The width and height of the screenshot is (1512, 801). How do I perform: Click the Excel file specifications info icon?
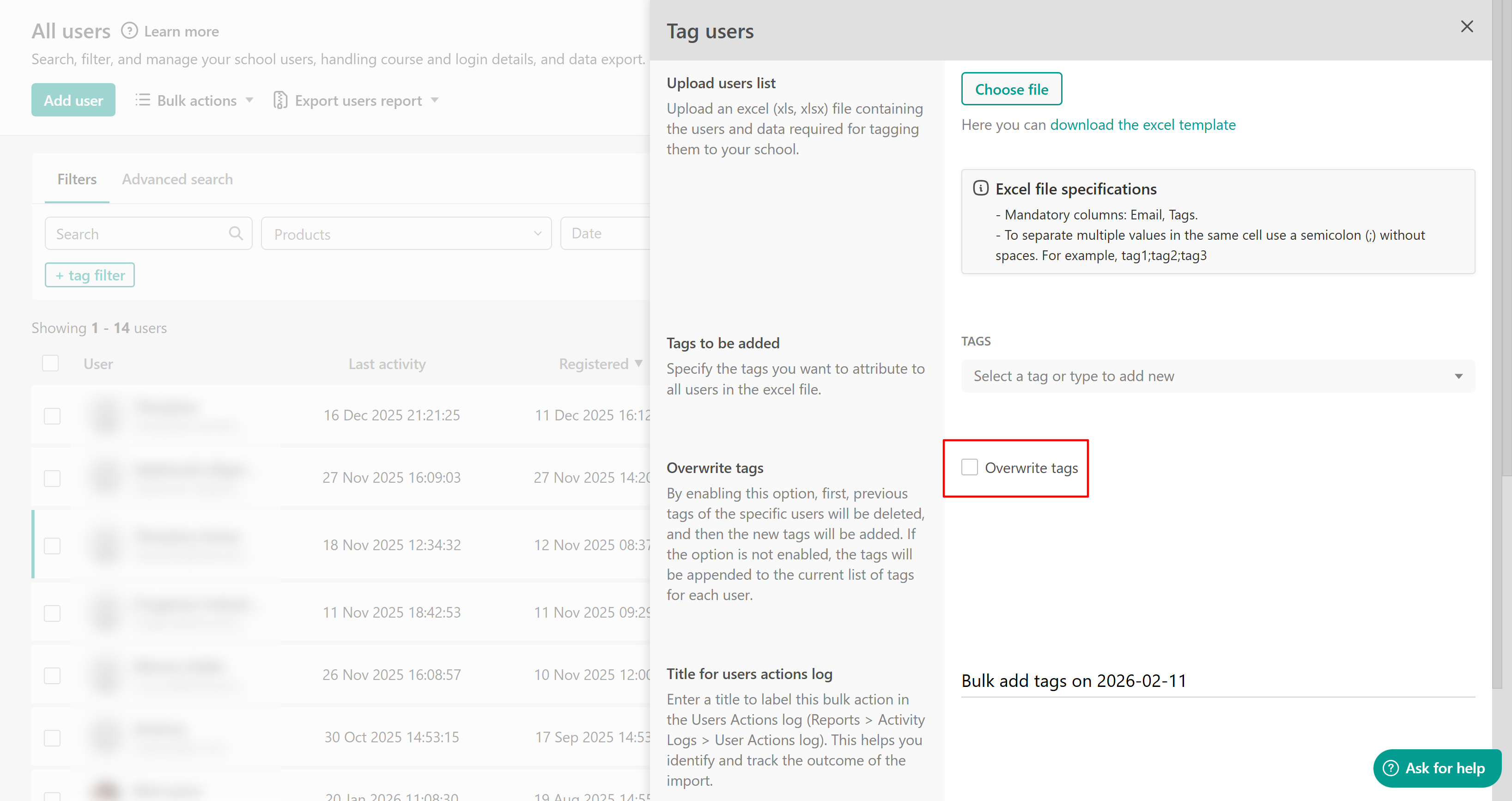tap(980, 188)
